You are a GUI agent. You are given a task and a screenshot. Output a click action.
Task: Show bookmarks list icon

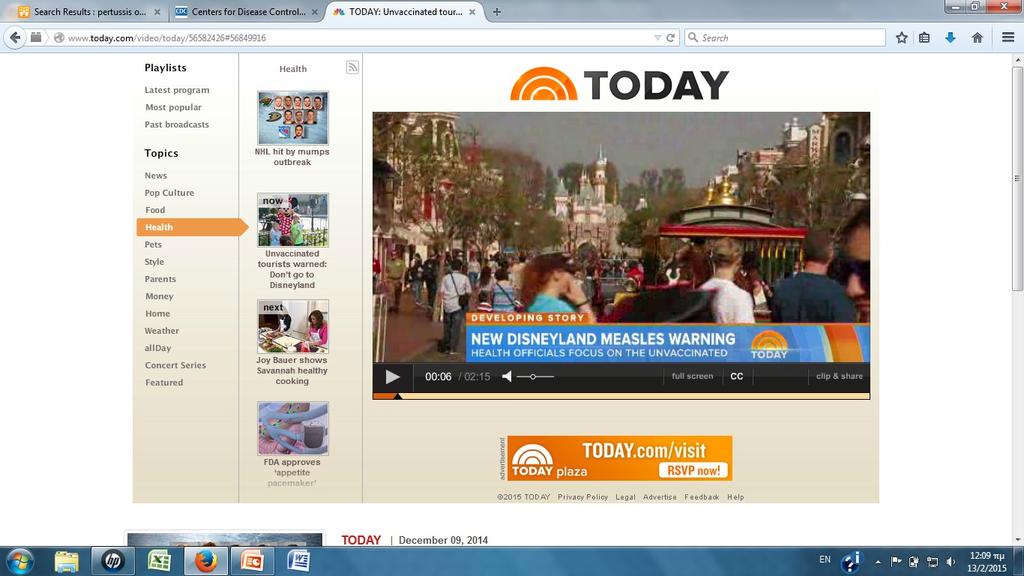[x=924, y=38]
